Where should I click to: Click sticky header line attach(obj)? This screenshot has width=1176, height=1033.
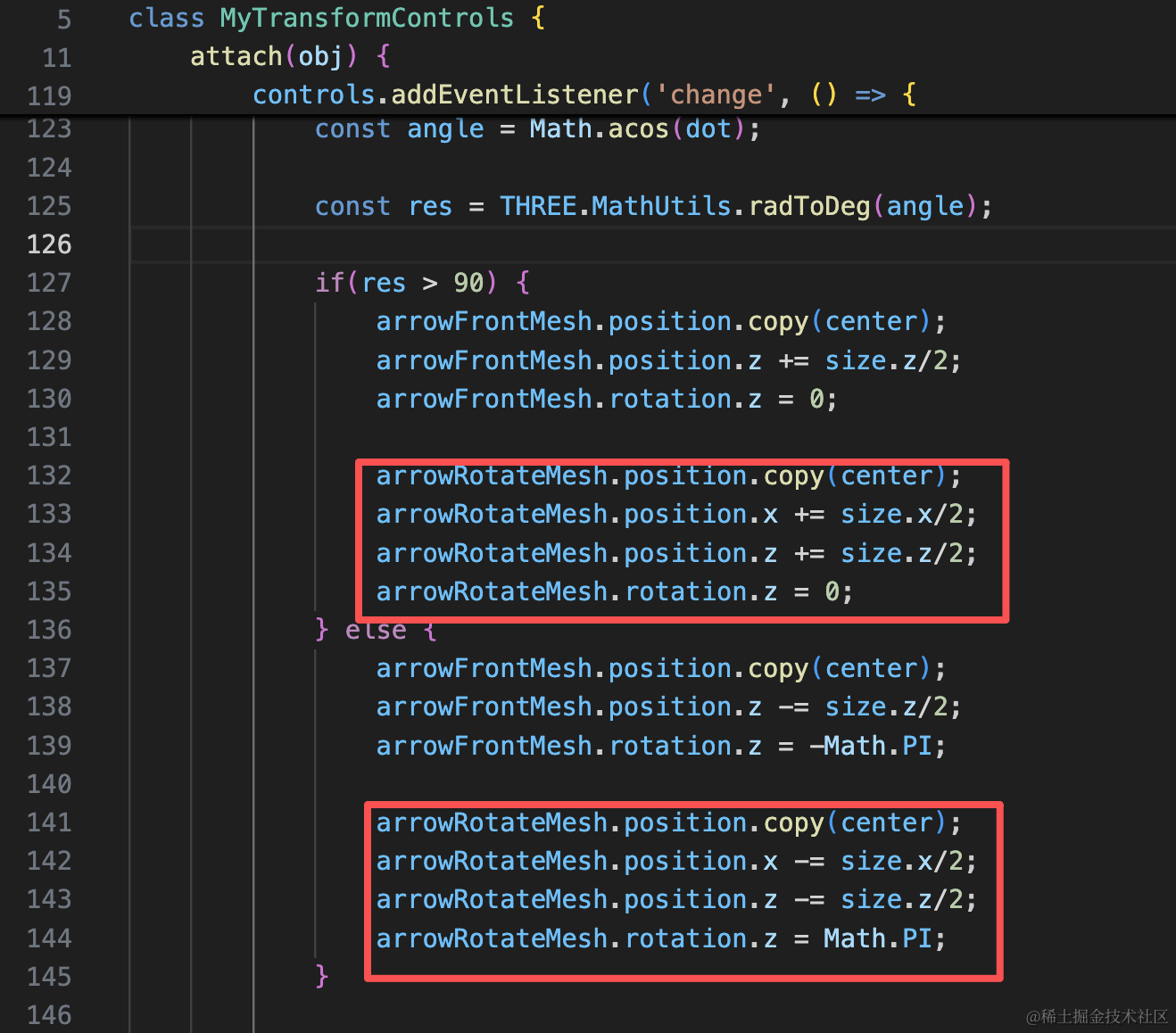coord(290,56)
